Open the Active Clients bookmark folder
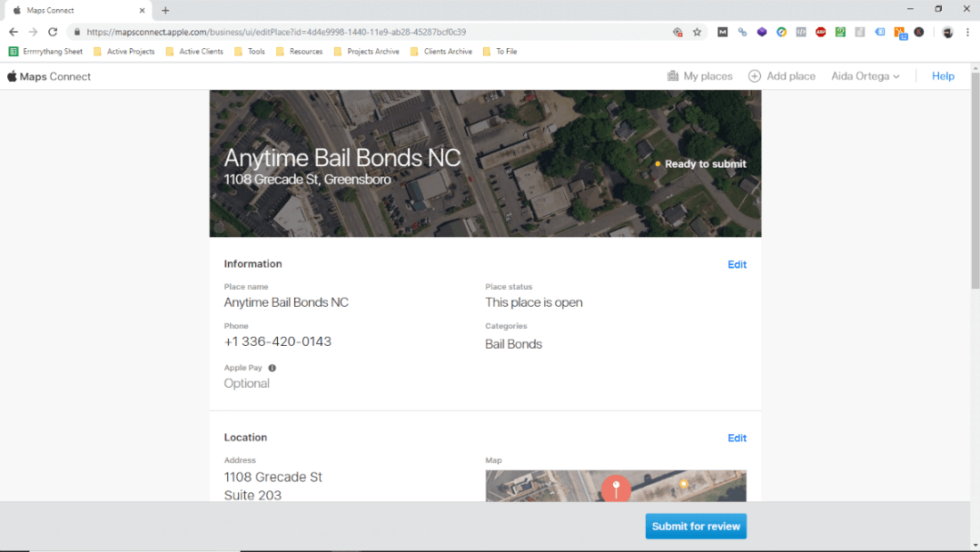The image size is (980, 552). [x=194, y=51]
